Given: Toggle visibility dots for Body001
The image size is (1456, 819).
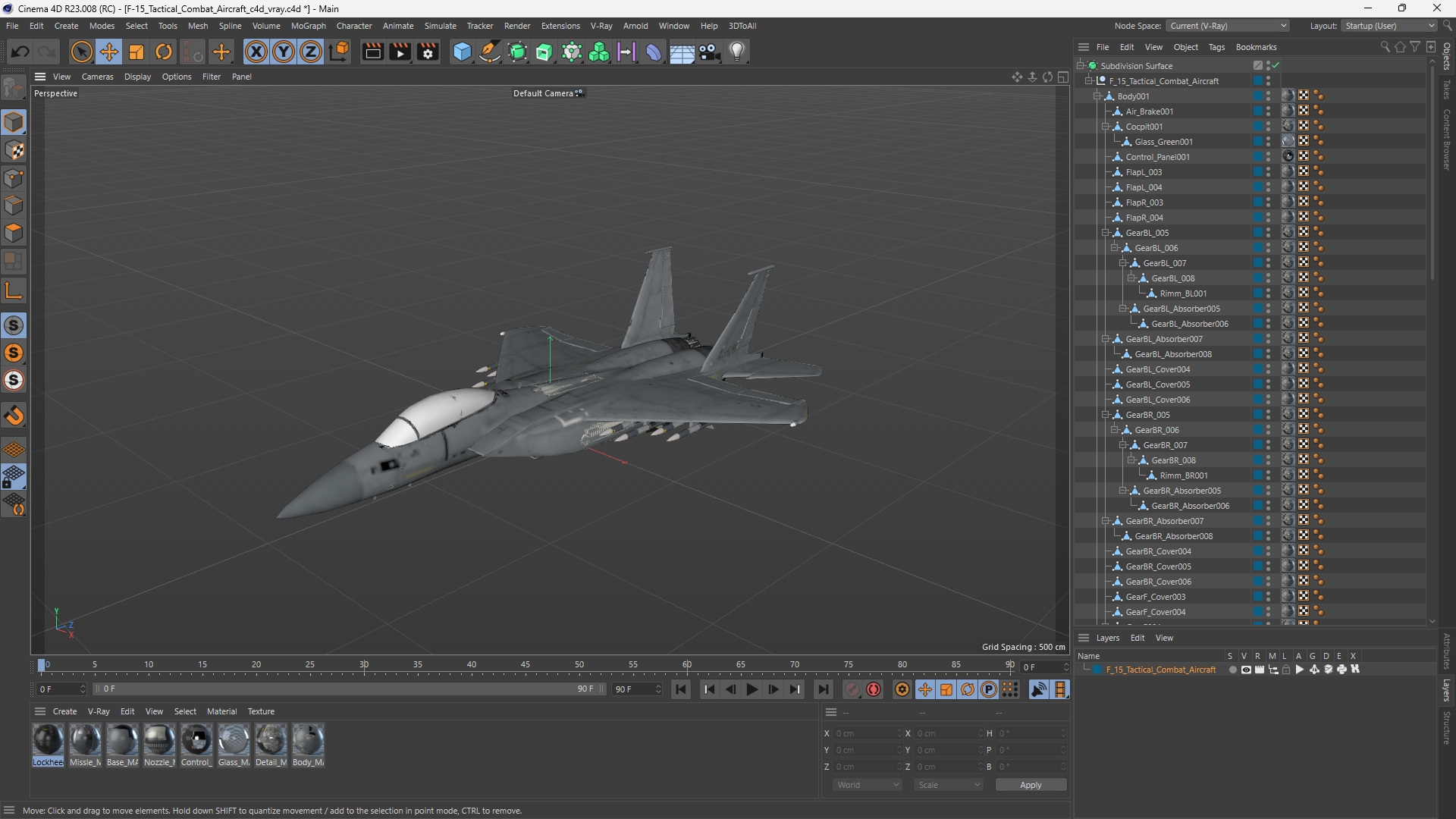Looking at the screenshot, I should tap(1268, 96).
